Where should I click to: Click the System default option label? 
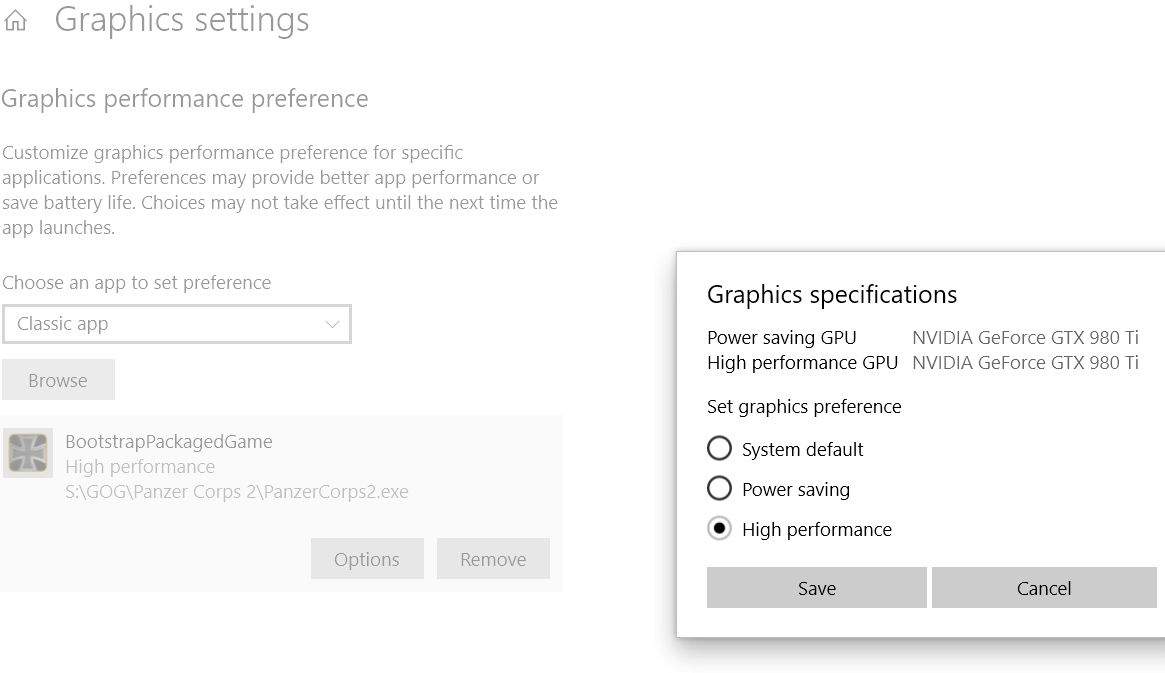(x=802, y=449)
